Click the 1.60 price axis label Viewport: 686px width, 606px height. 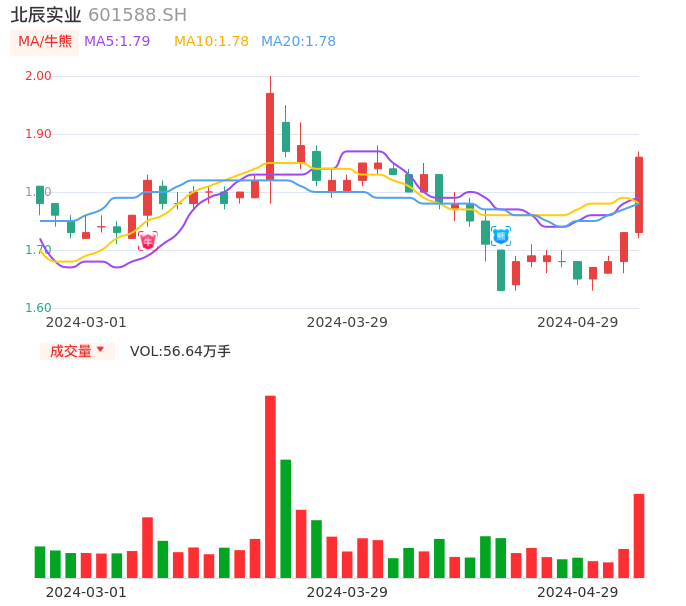[38, 308]
